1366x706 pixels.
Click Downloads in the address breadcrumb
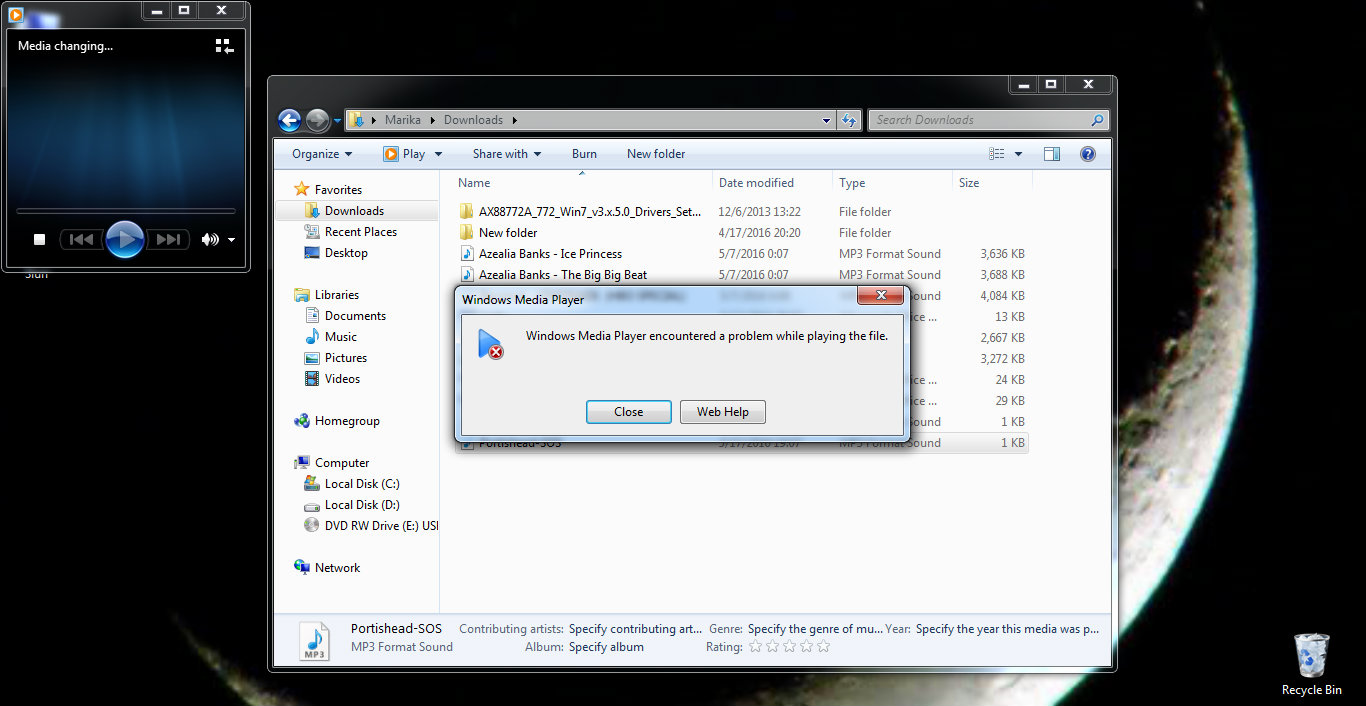(473, 120)
